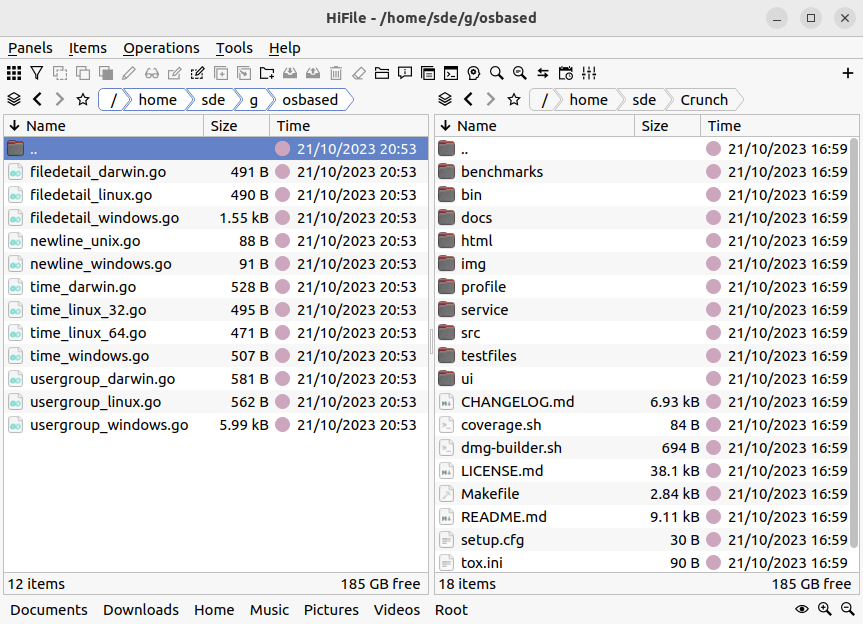Click the head-shaped location icon in toolbar
This screenshot has height=624, width=863.
tap(474, 73)
